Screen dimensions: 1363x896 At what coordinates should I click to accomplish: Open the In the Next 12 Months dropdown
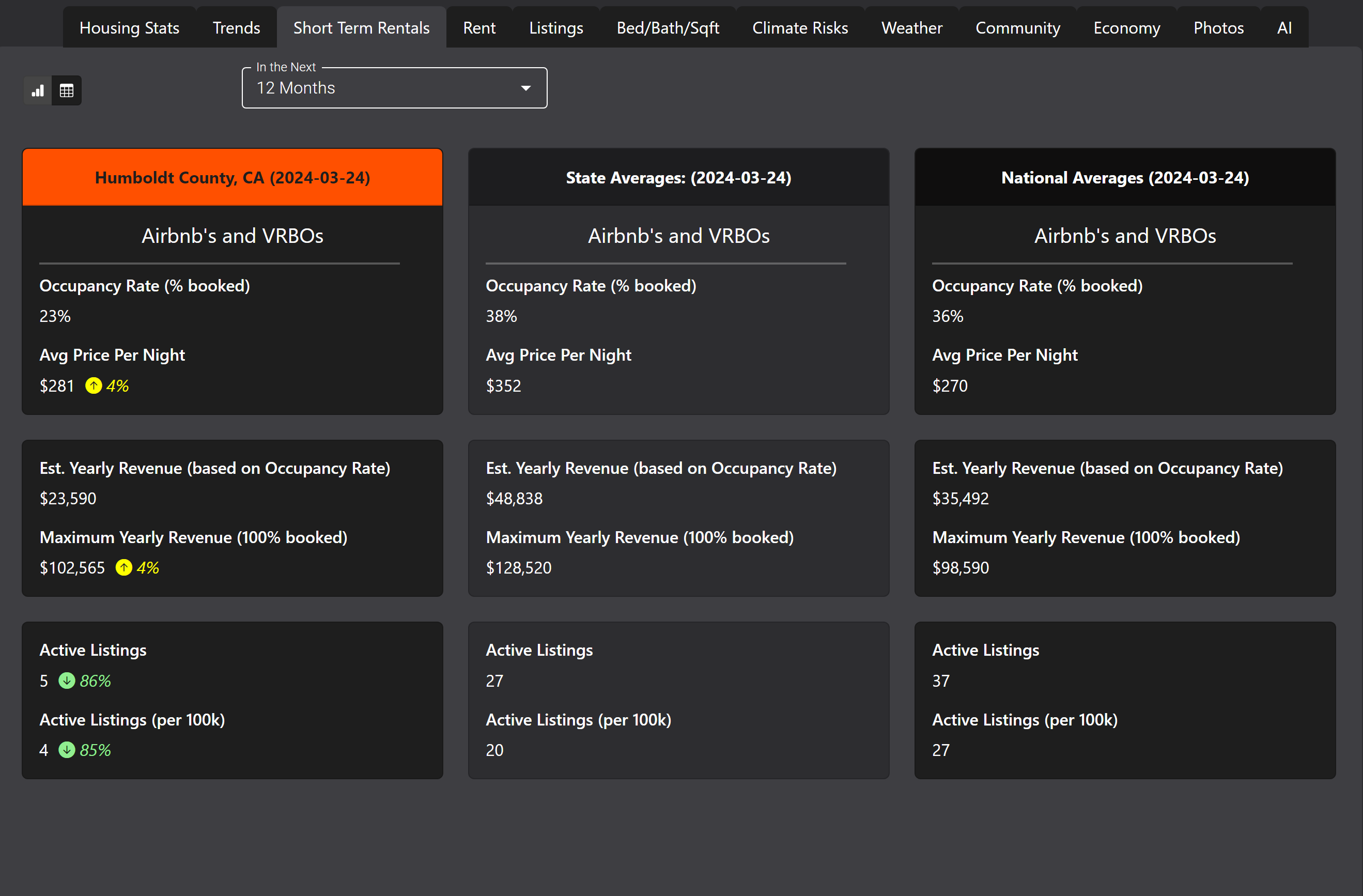[x=395, y=88]
